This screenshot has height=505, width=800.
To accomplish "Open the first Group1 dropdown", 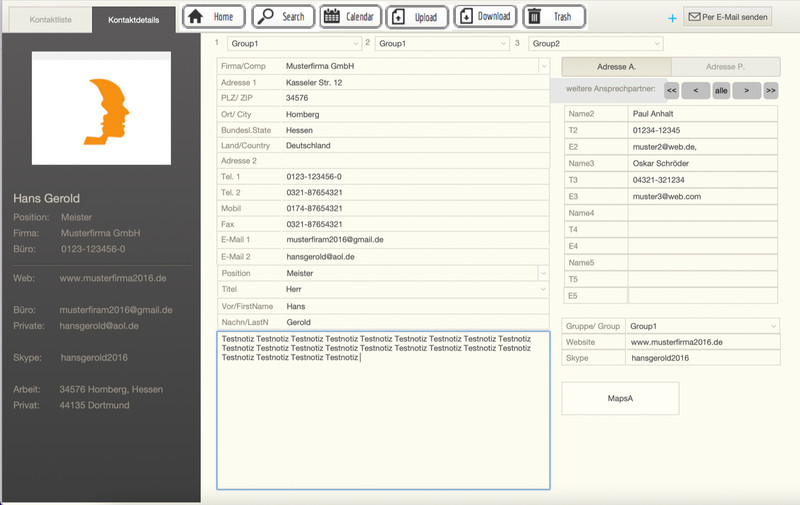I will point(294,43).
